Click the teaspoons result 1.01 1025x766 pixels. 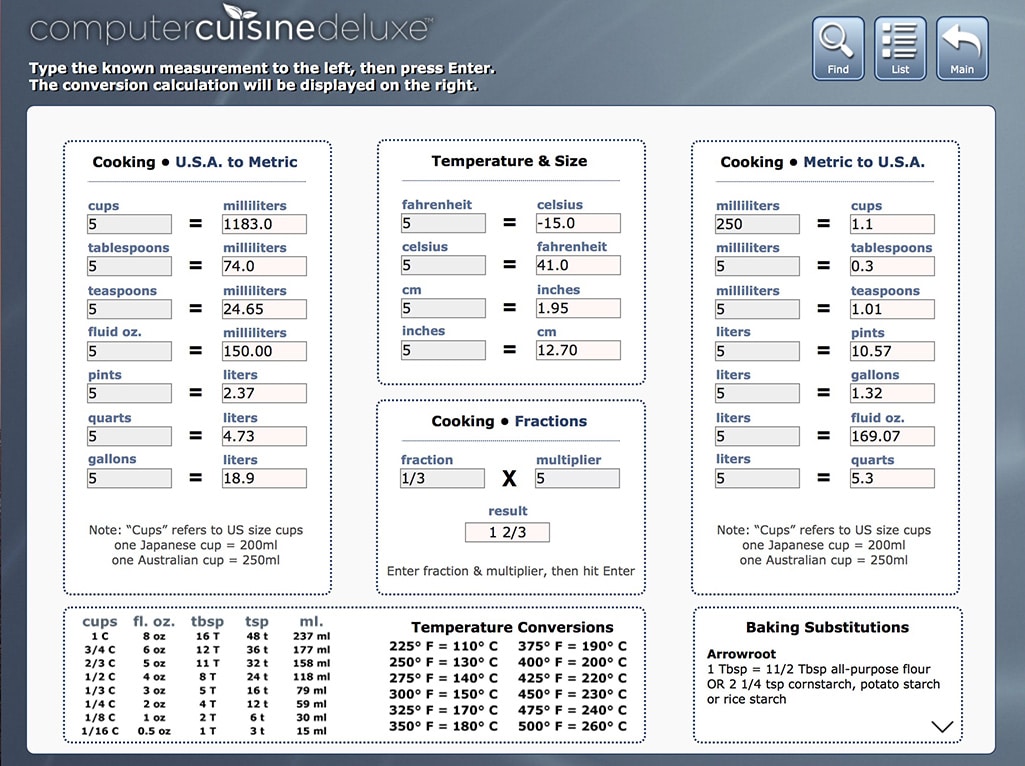(x=892, y=309)
